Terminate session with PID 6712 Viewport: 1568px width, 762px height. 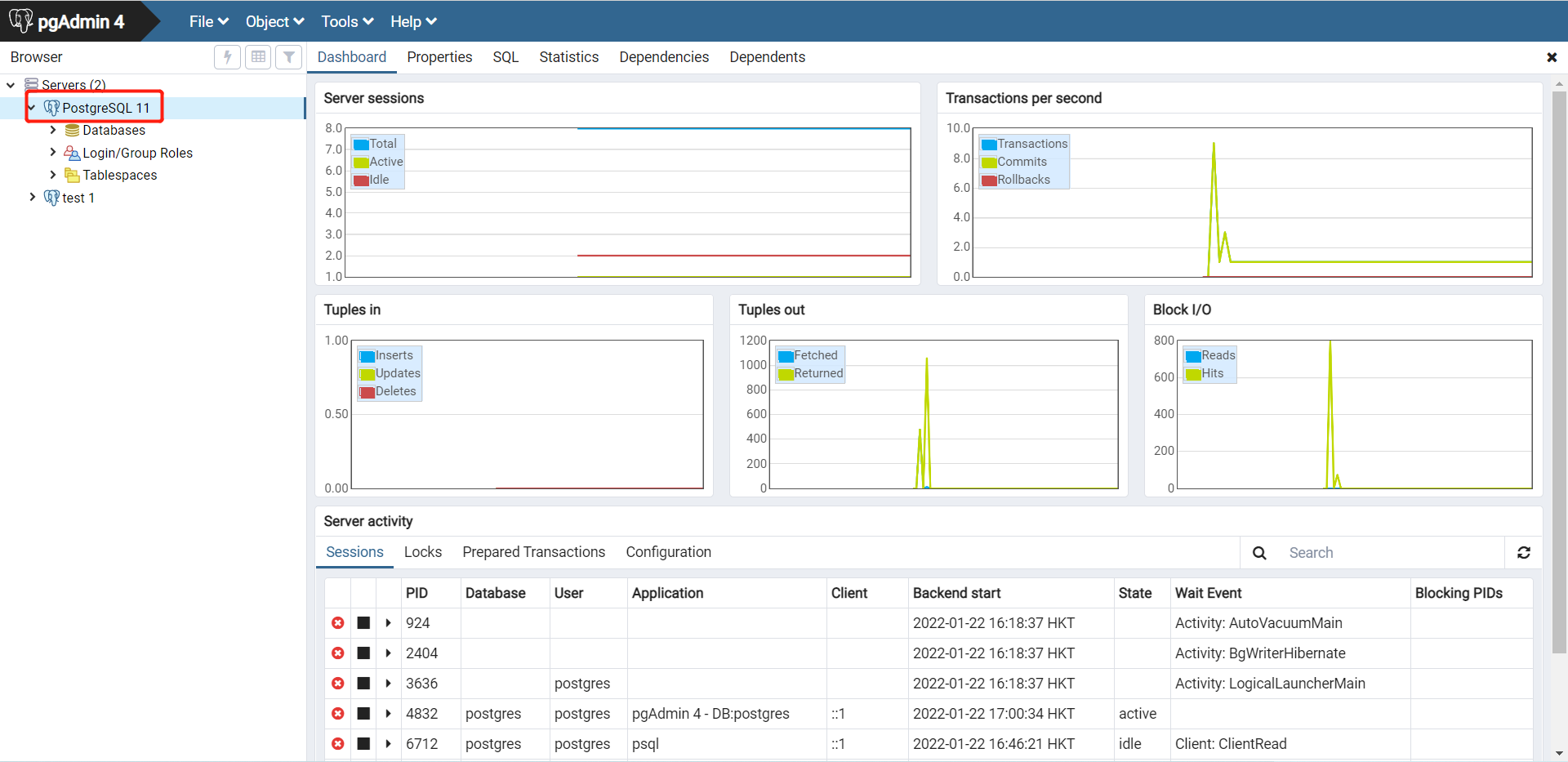(338, 744)
